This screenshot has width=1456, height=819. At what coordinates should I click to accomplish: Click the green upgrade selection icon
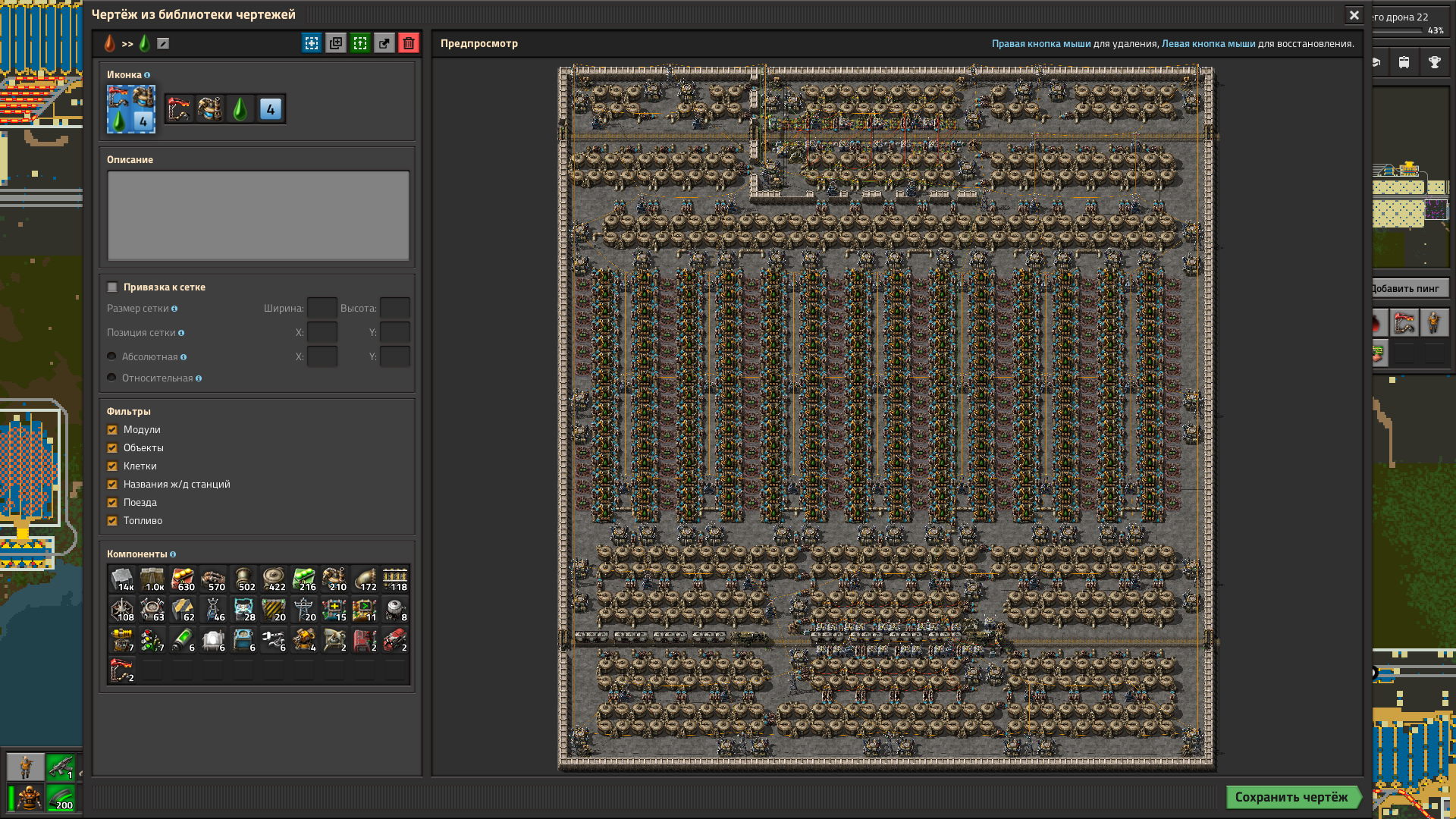[x=360, y=43]
